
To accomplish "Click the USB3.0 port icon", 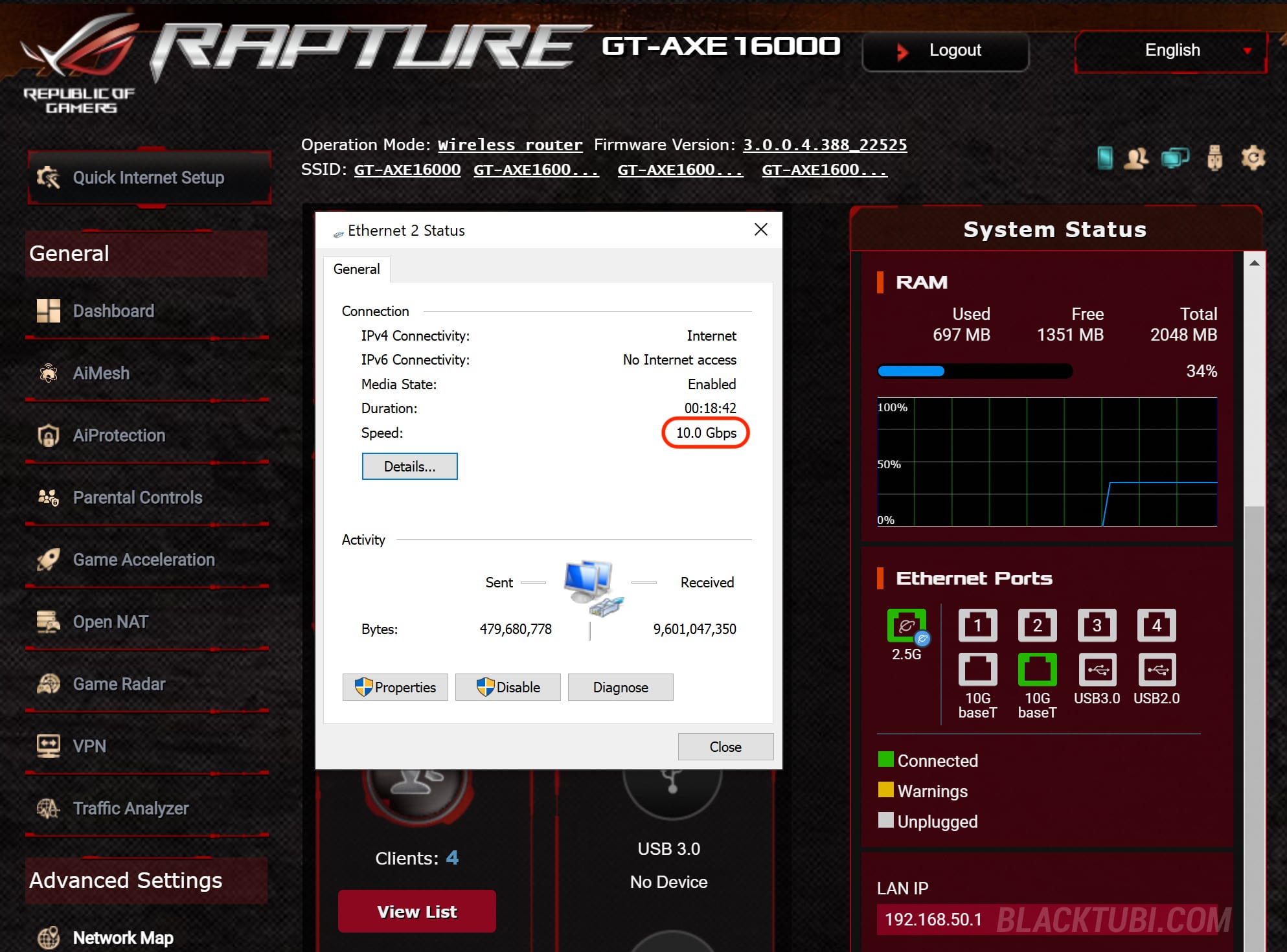I will (1097, 669).
